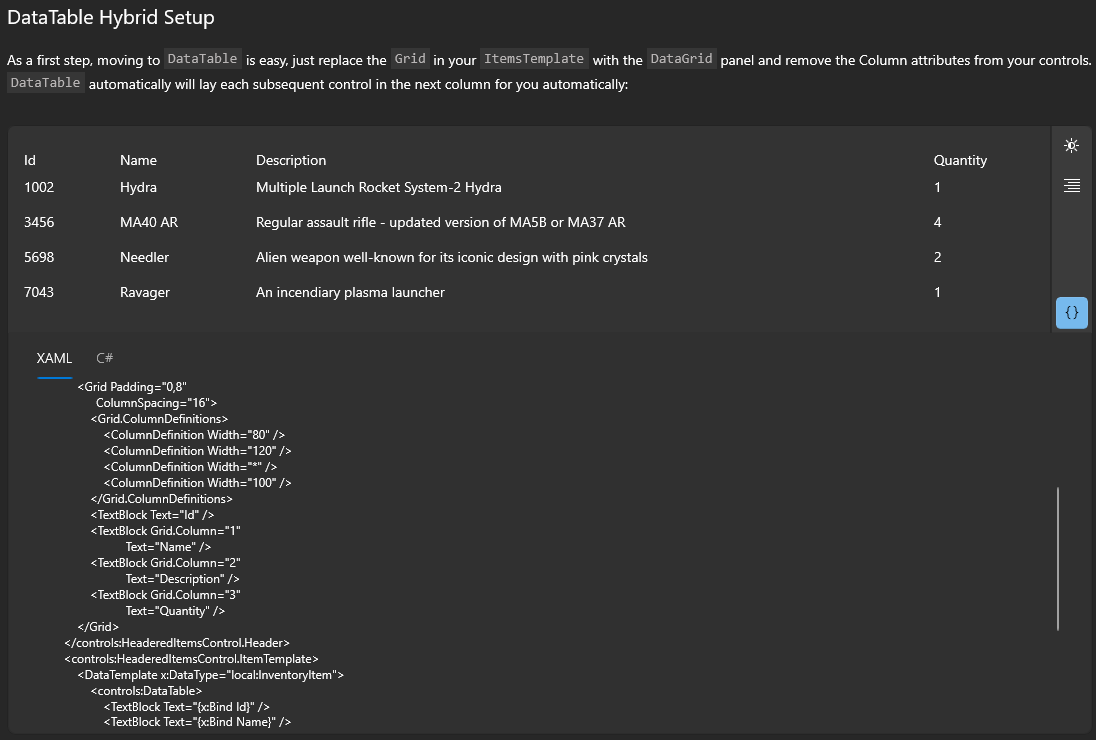Click the Name column header
Viewport: 1096px width, 740px height.
[138, 160]
